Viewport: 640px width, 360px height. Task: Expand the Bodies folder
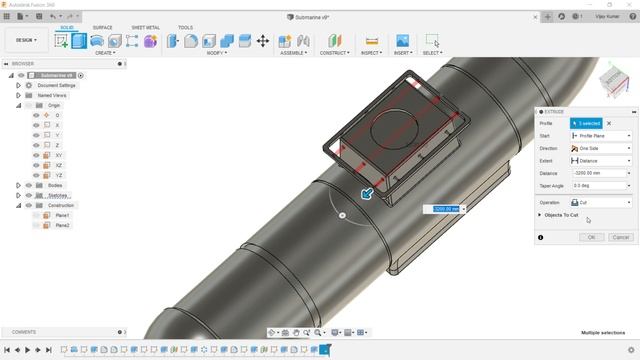[18, 185]
